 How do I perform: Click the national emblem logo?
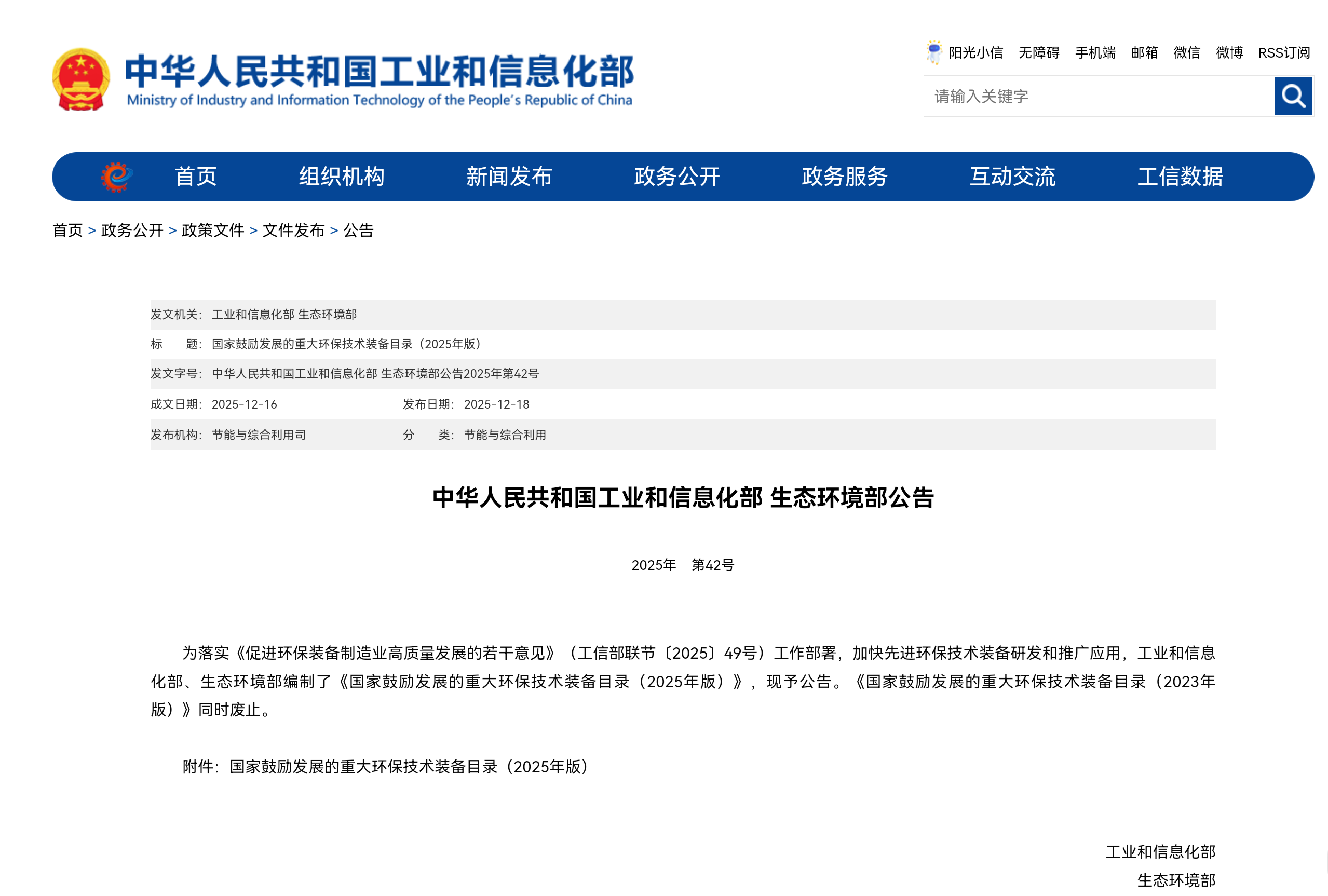pos(80,79)
